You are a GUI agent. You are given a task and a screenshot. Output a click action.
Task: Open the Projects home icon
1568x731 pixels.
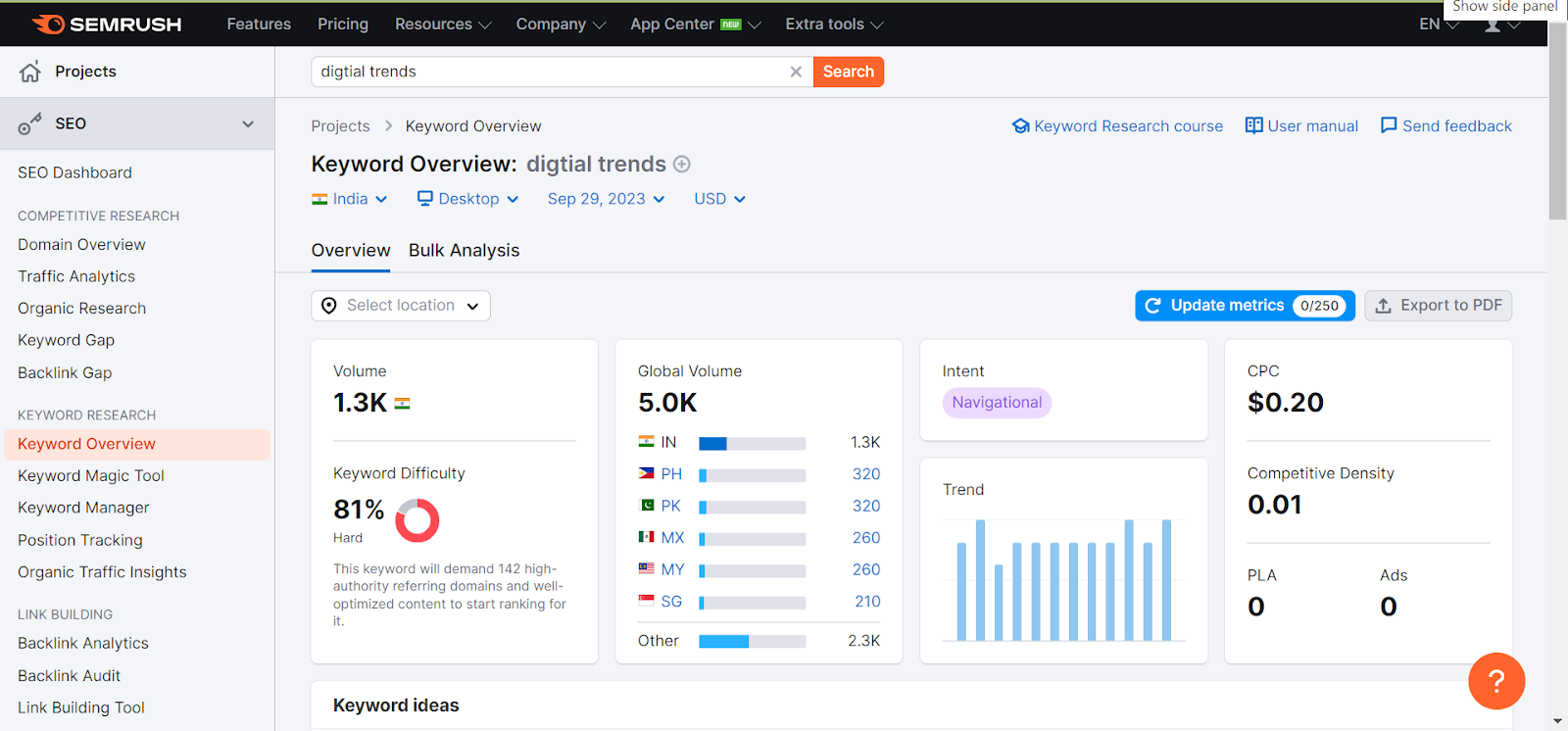30,72
